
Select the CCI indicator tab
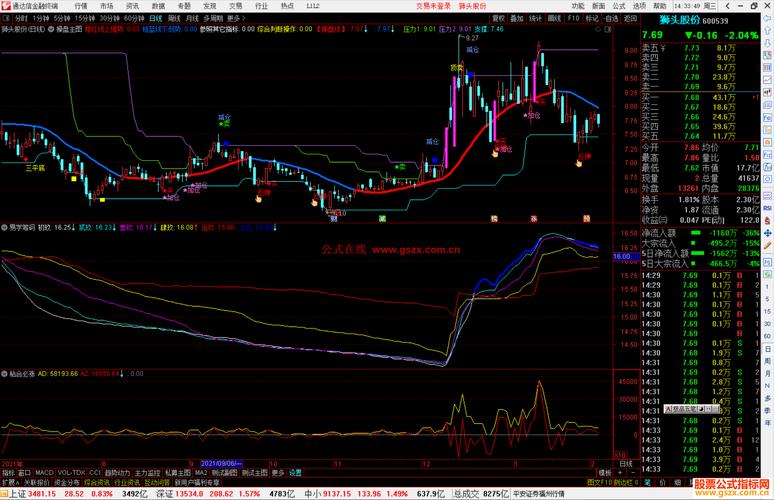(94, 473)
